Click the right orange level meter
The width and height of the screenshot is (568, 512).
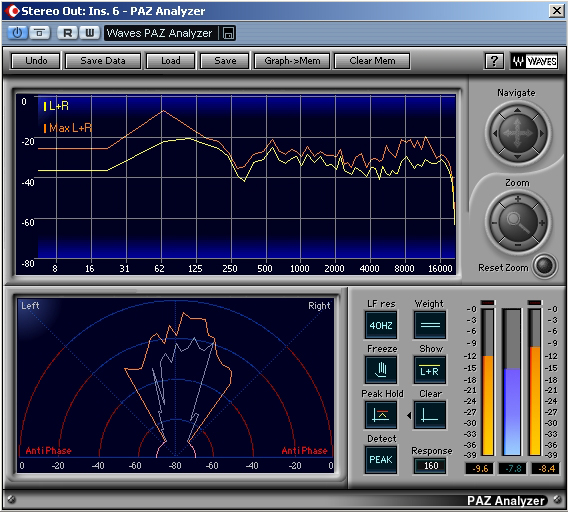click(535, 382)
